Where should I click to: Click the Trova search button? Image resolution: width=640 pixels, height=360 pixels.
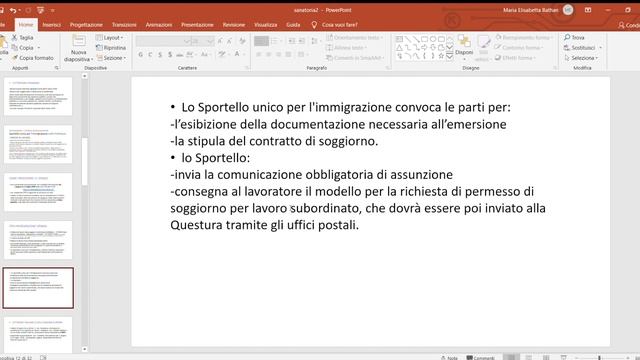(574, 38)
